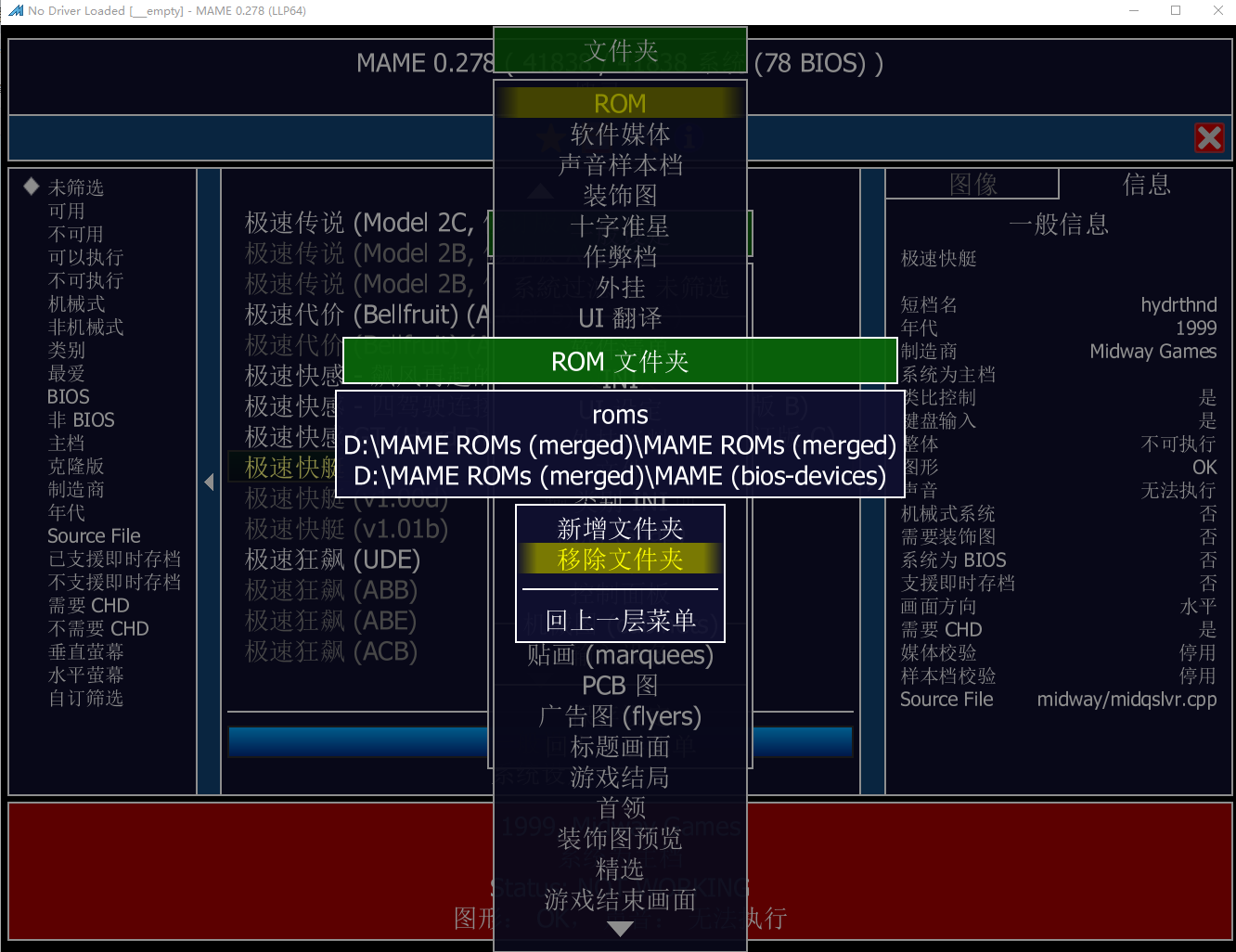Select the 可以执行 filter
1236x952 pixels.
coord(85,257)
